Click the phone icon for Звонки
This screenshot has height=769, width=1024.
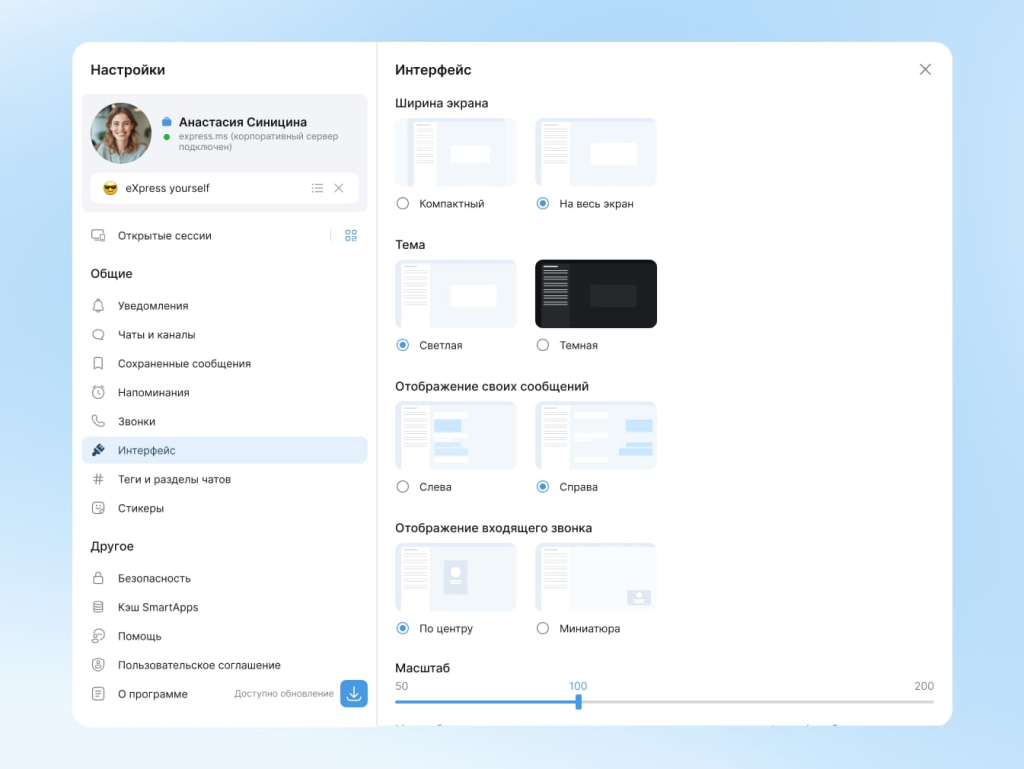tap(98, 422)
